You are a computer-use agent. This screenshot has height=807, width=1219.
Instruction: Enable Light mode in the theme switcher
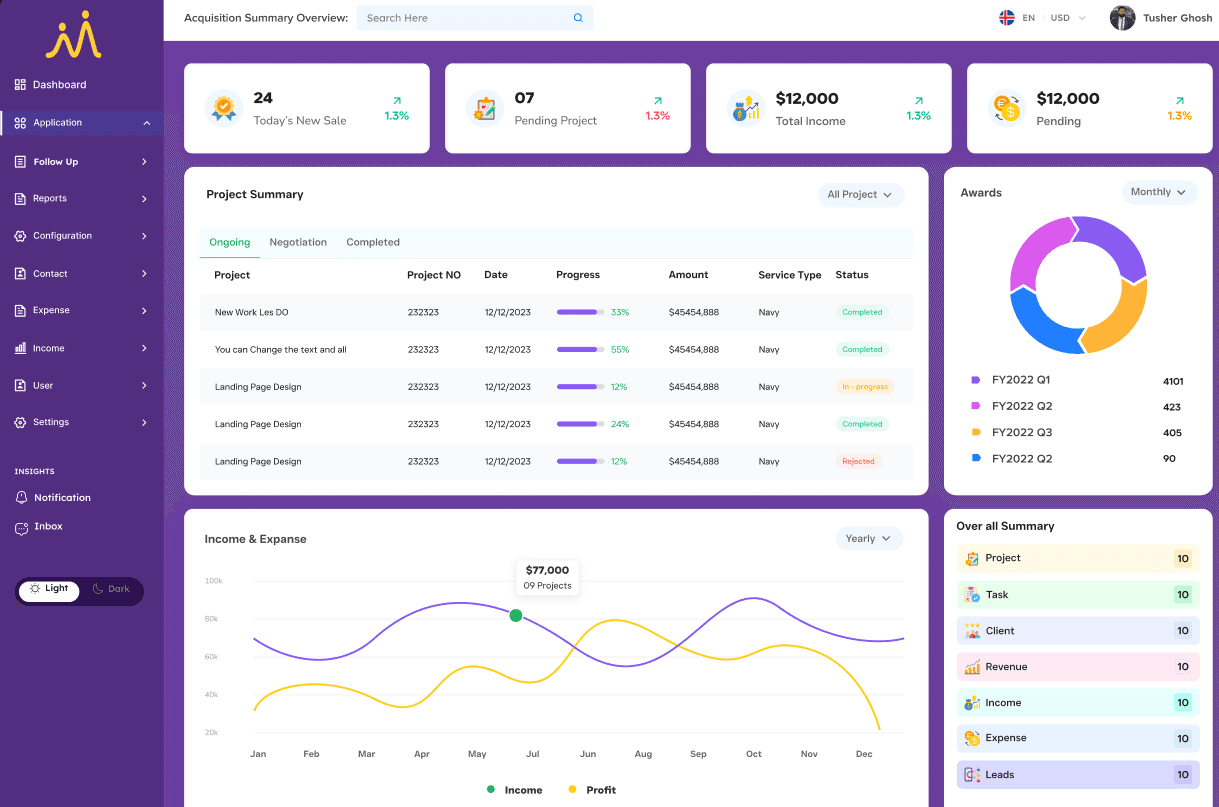tap(49, 589)
